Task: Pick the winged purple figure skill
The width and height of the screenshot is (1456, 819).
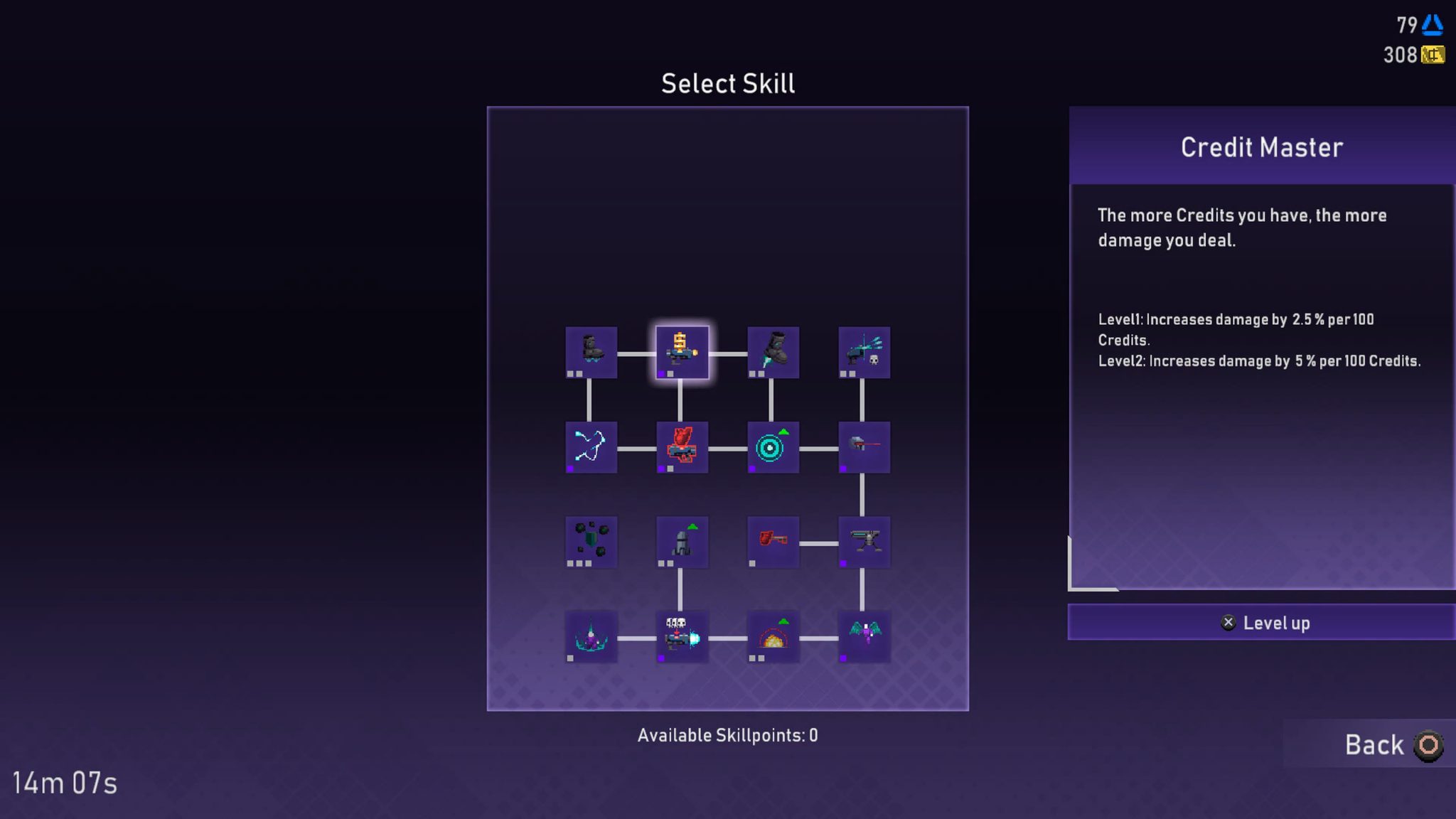Action: click(x=863, y=636)
